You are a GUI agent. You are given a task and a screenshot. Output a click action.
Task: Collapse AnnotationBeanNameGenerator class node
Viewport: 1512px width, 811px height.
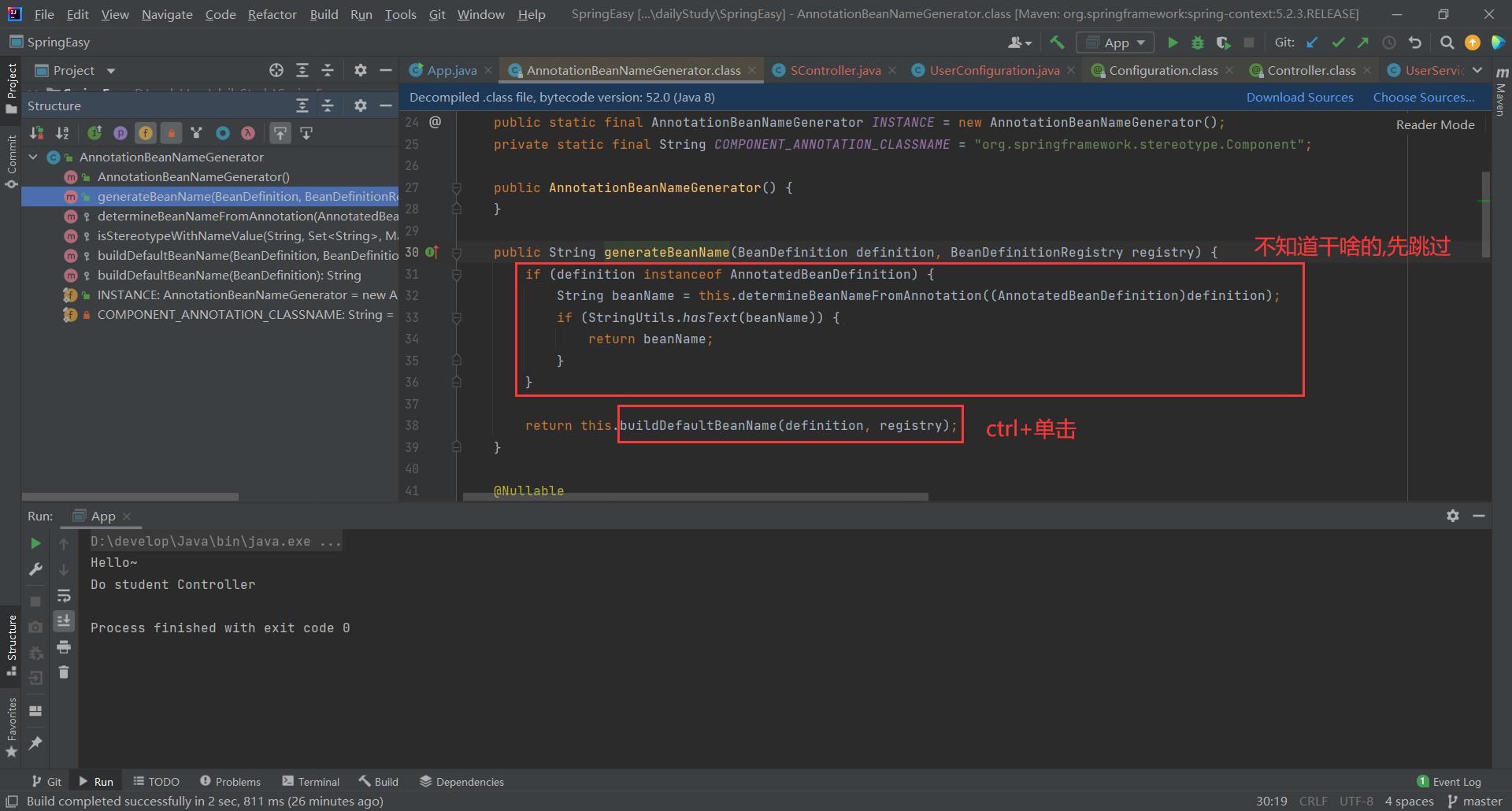point(34,157)
